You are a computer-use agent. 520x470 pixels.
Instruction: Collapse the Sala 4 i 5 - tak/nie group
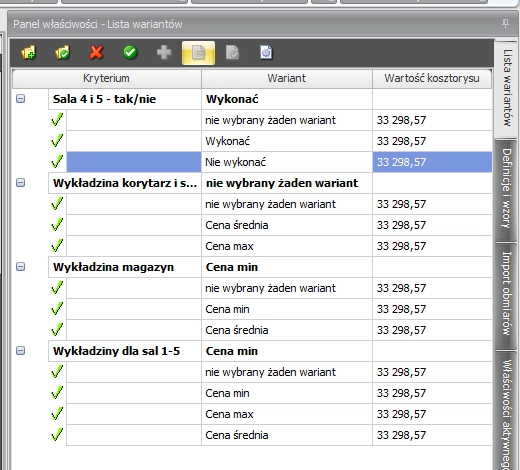tap(21, 99)
